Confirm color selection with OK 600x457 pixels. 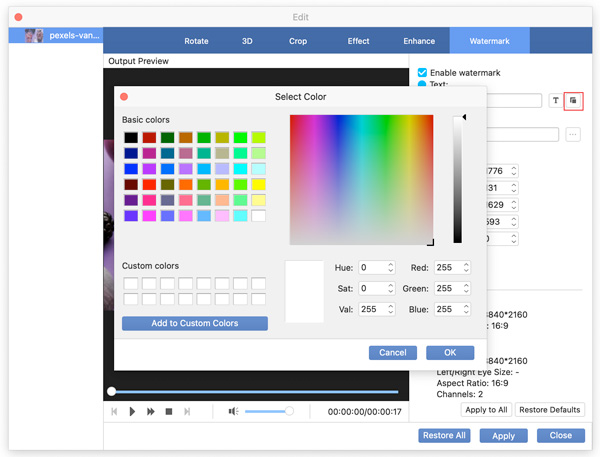(x=450, y=352)
